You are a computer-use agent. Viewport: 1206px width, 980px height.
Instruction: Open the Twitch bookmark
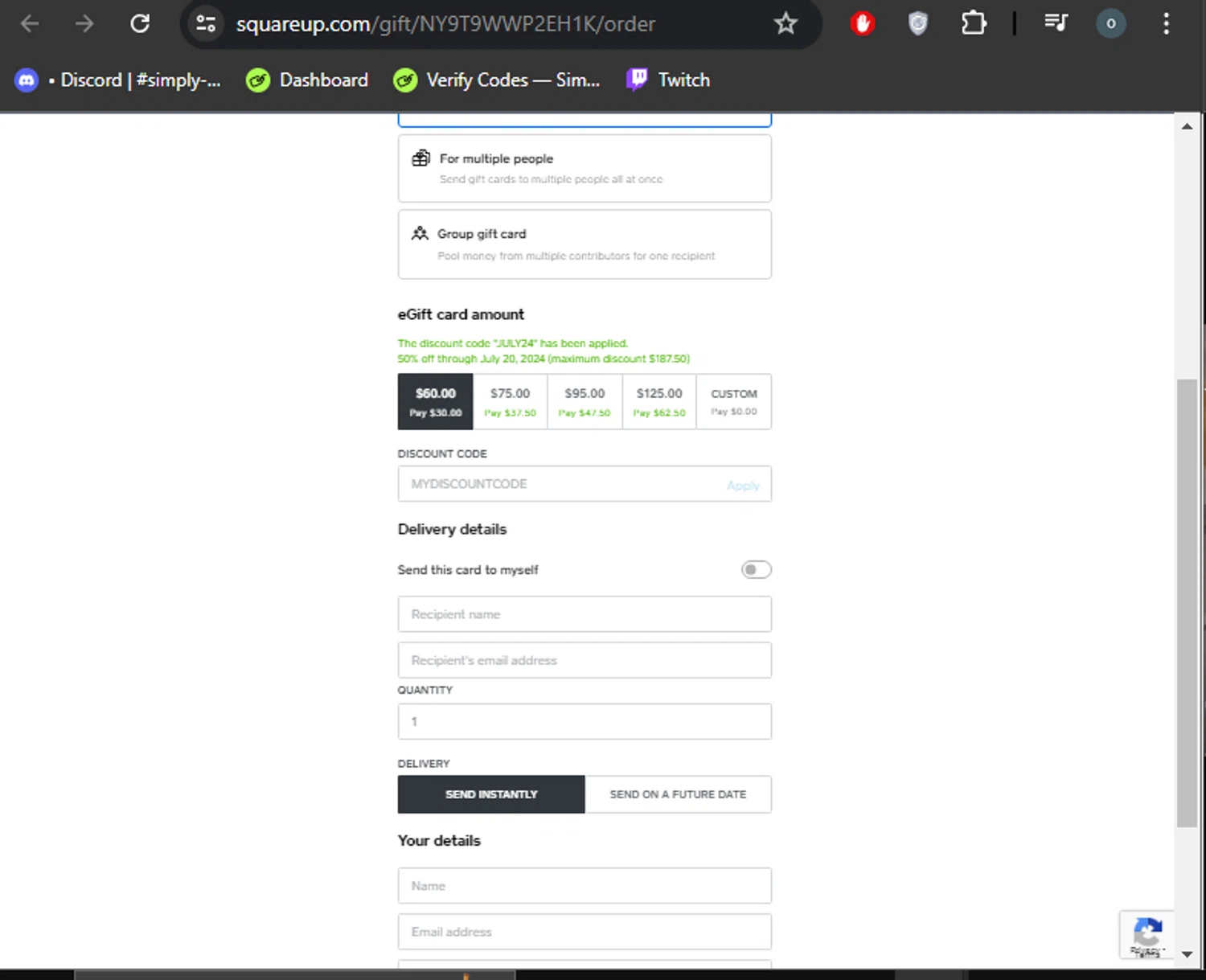tap(668, 80)
